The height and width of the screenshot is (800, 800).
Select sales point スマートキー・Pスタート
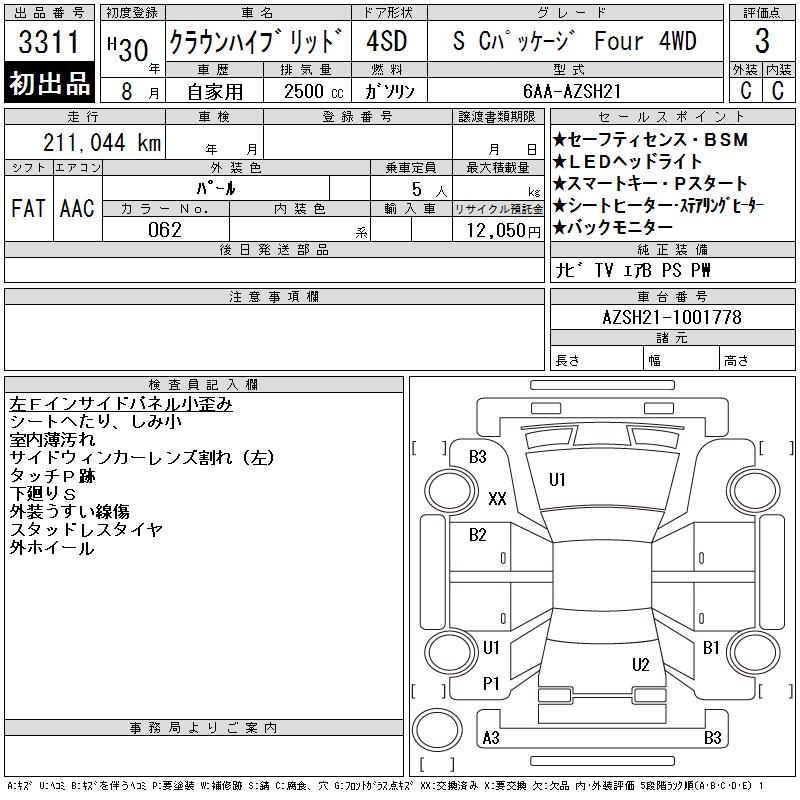[651, 183]
